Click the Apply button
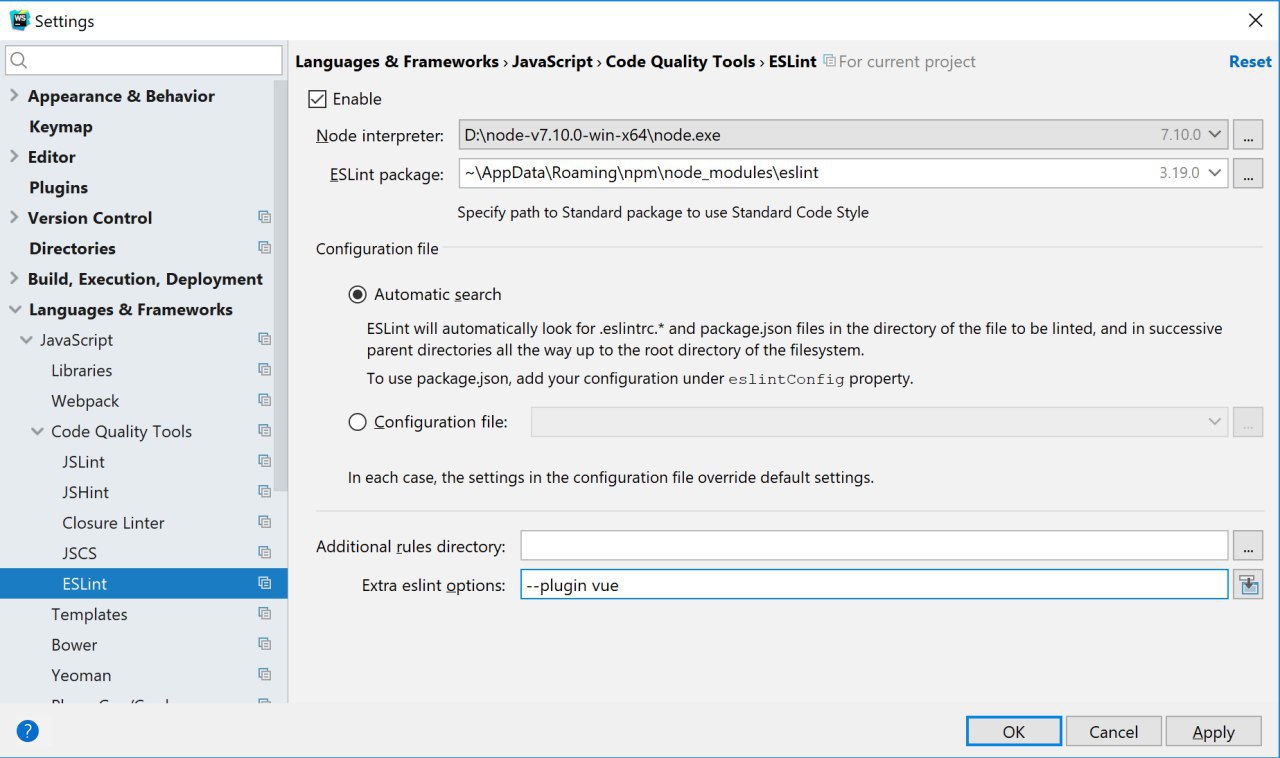The width and height of the screenshot is (1280, 758). coord(1213,732)
